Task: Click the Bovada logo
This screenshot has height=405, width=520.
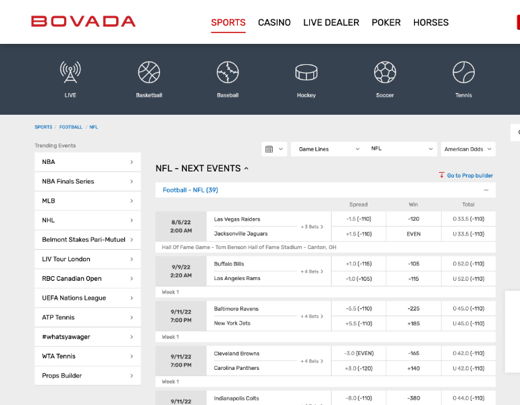Action: click(x=83, y=22)
